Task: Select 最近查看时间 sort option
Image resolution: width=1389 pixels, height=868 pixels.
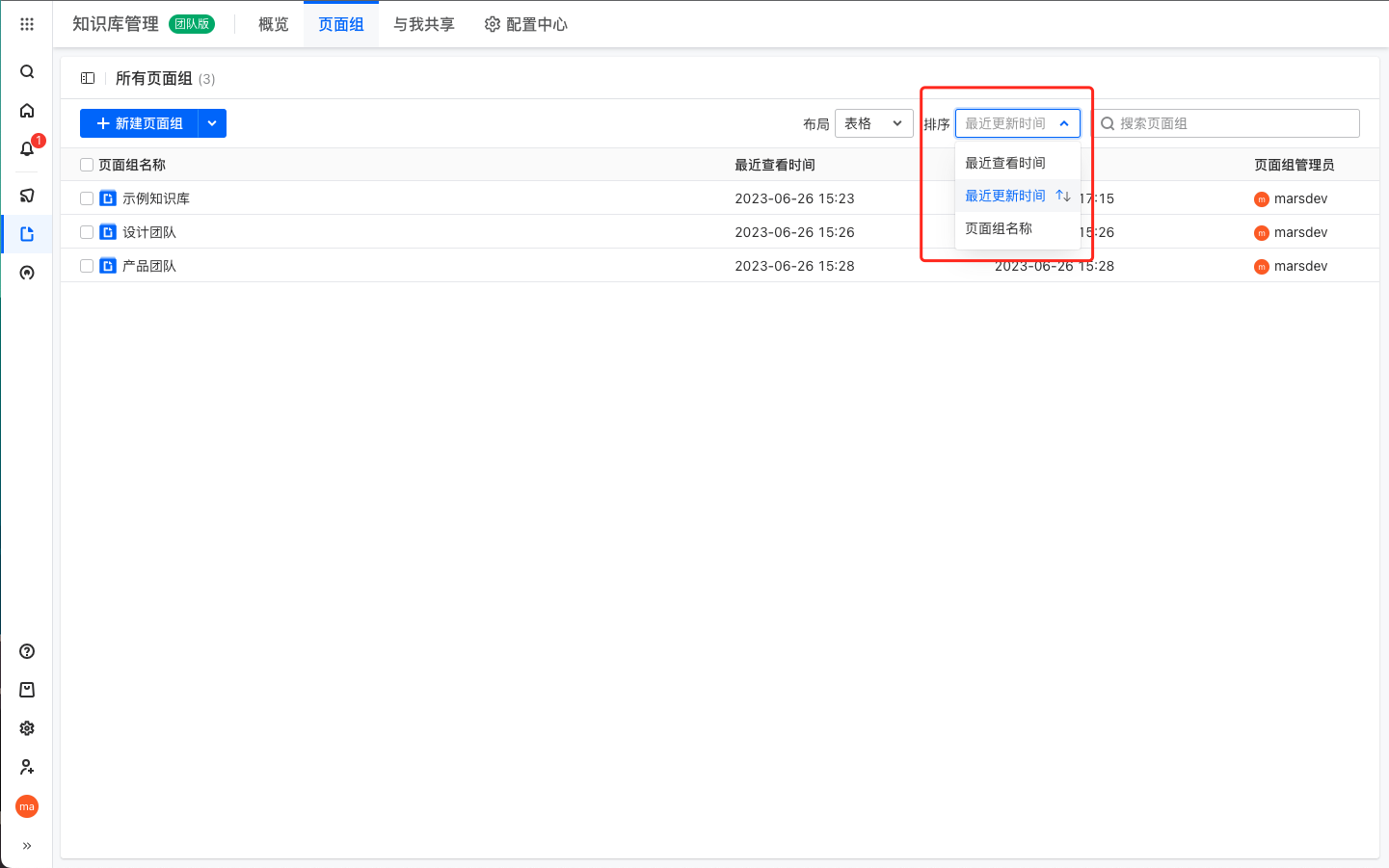Action: point(1017,163)
